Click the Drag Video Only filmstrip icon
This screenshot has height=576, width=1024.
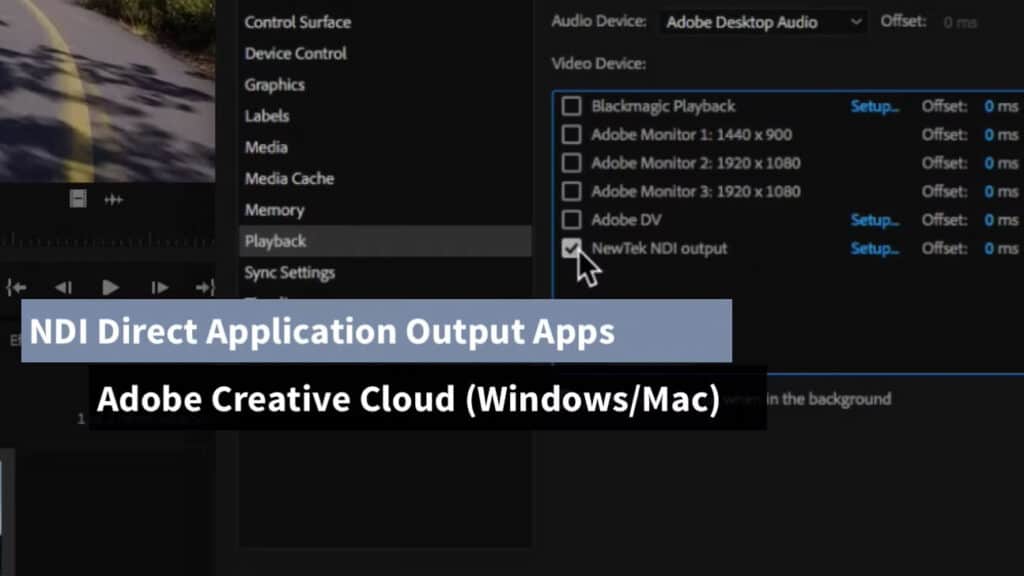click(x=78, y=199)
